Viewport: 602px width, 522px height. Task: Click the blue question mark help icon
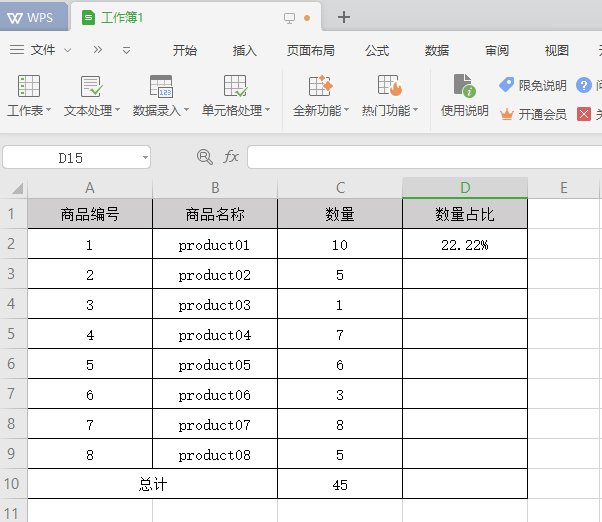584,85
